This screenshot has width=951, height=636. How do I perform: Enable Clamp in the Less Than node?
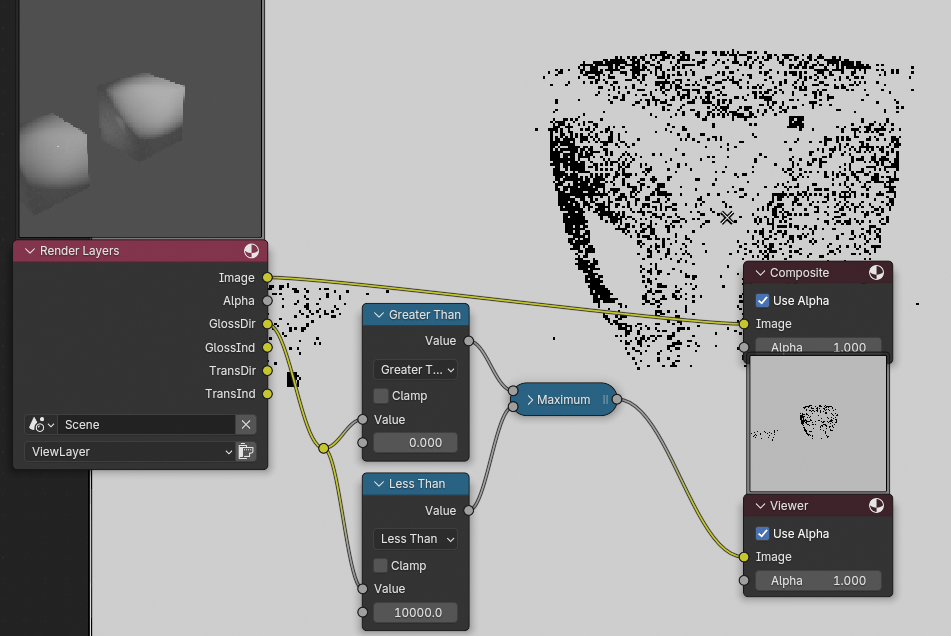[x=380, y=566]
